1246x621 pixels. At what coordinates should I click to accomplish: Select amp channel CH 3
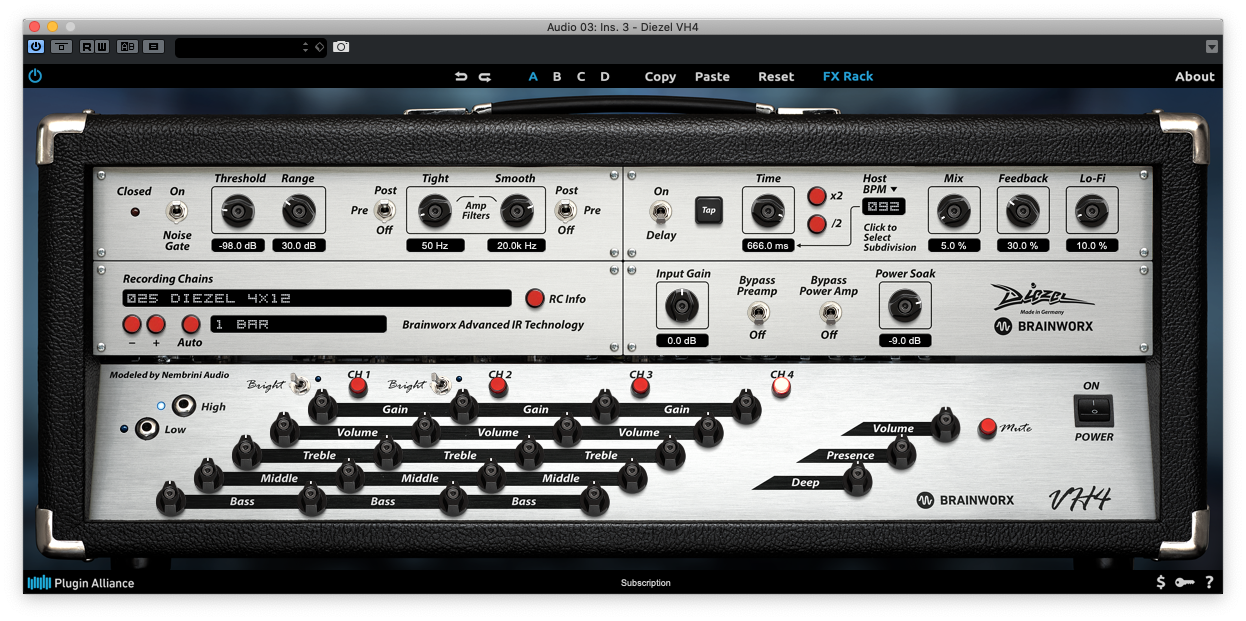[640, 388]
